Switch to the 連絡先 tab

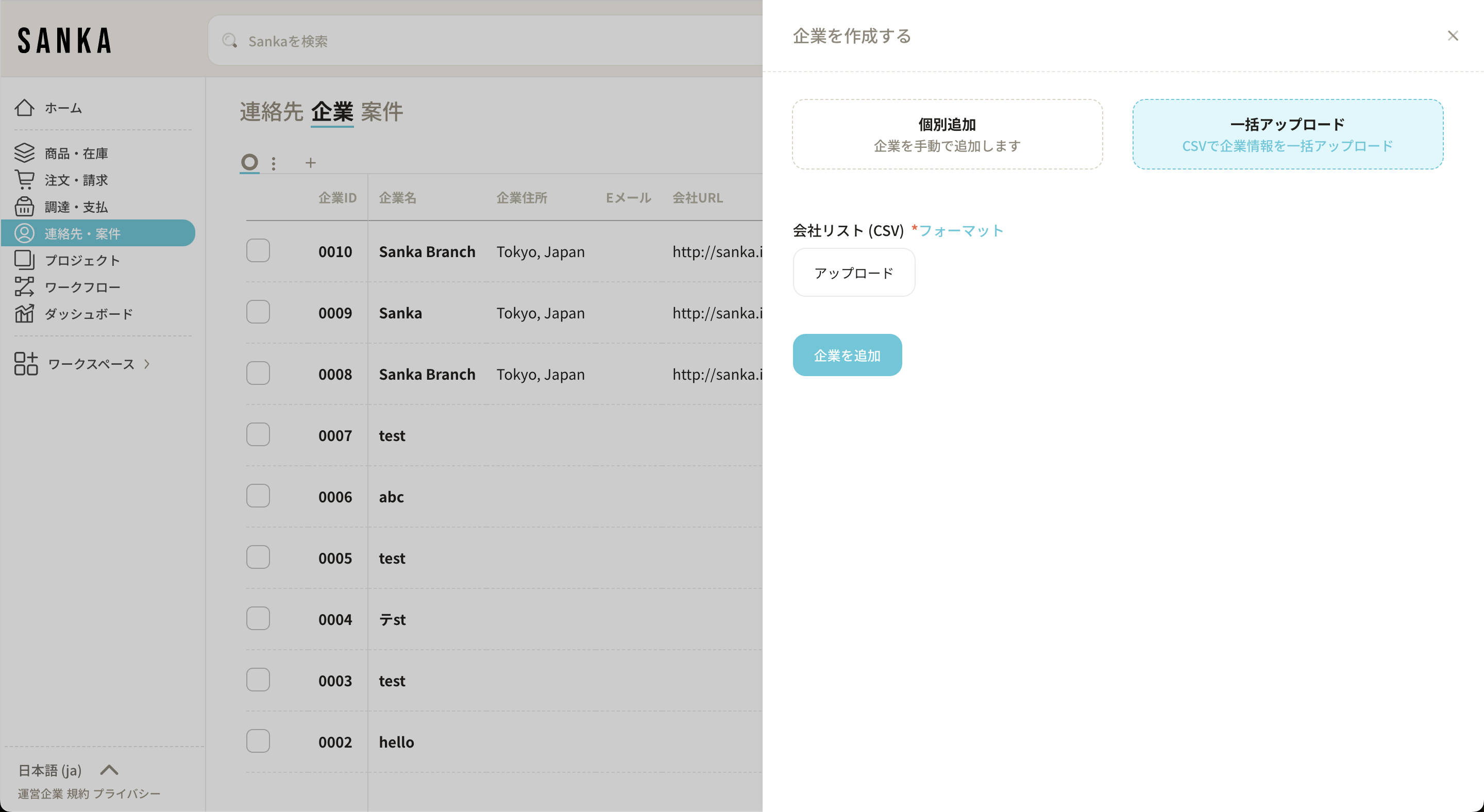(x=271, y=112)
